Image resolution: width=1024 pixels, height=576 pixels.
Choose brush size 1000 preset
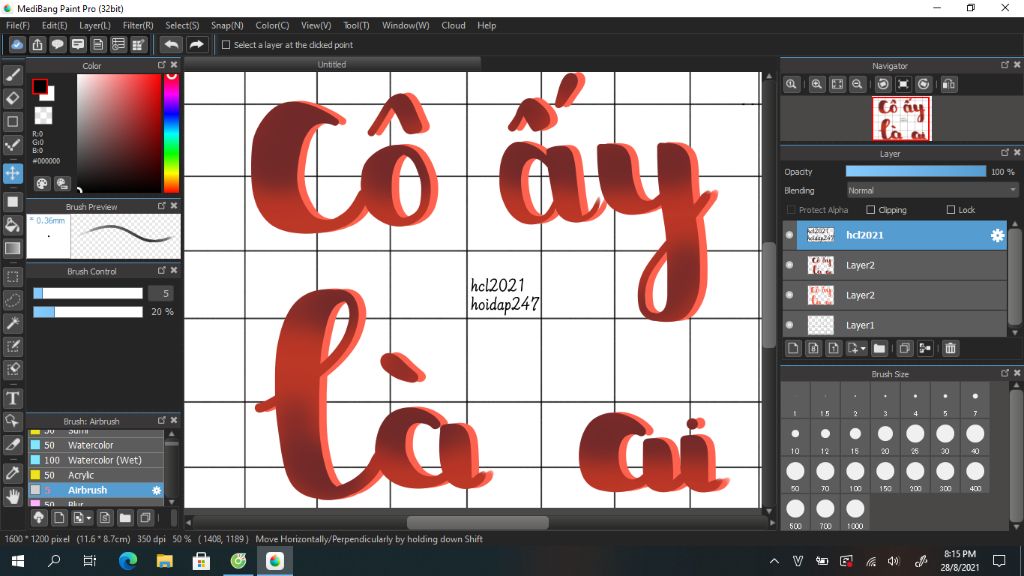point(855,513)
